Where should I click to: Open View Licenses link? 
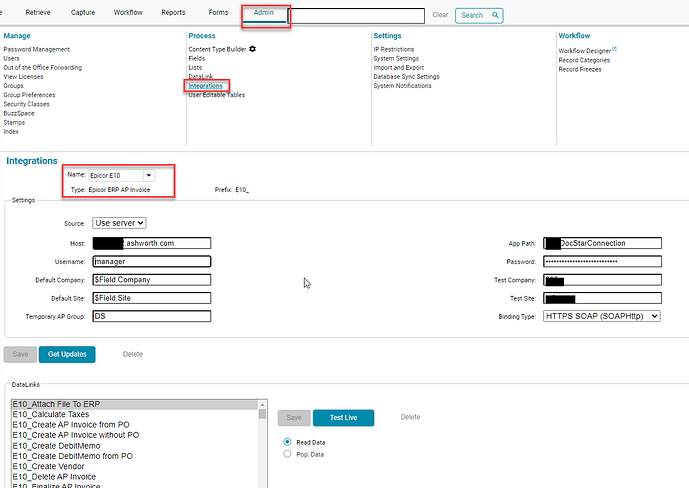tap(23, 76)
